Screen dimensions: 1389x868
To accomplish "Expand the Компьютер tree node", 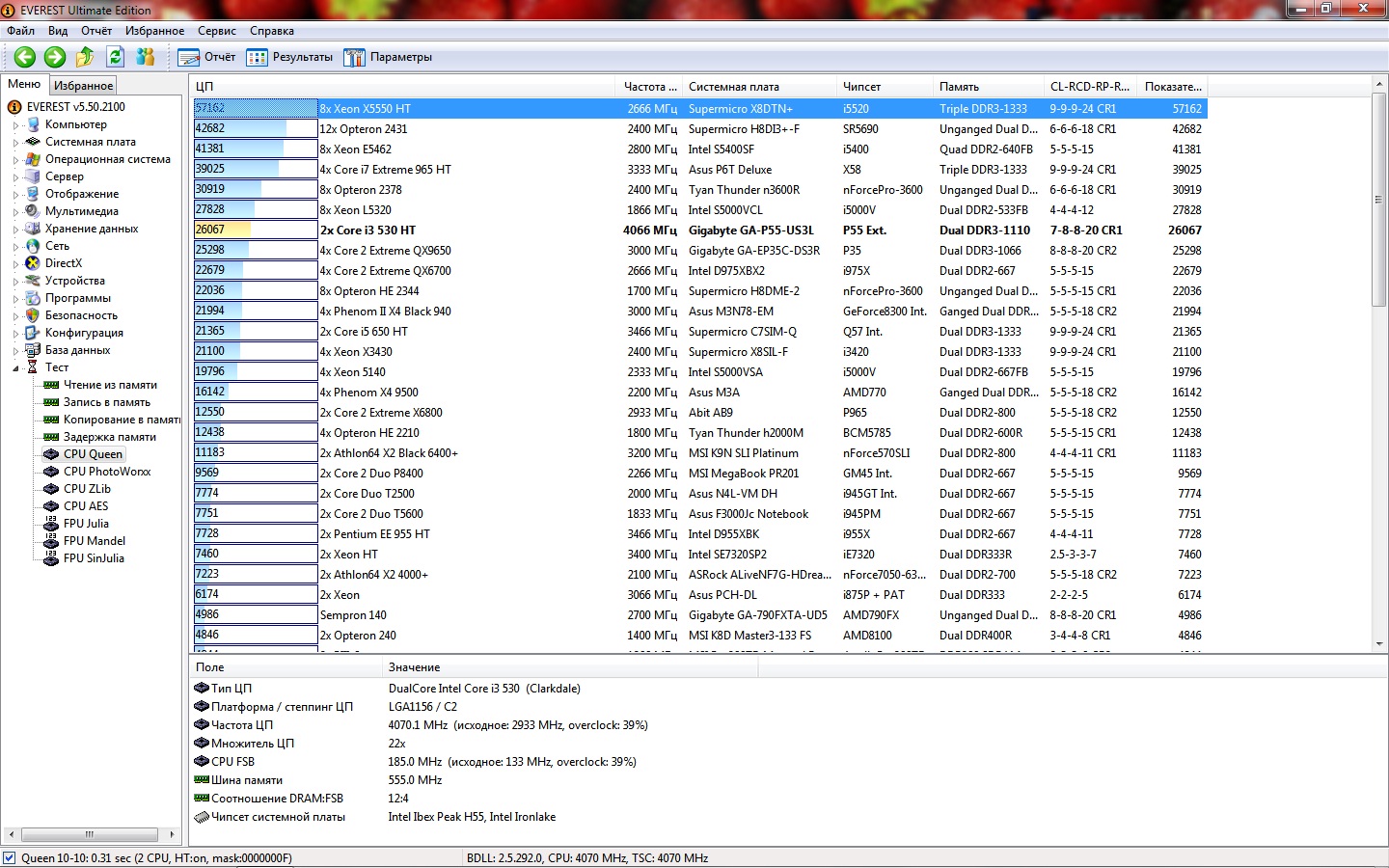I will point(15,124).
